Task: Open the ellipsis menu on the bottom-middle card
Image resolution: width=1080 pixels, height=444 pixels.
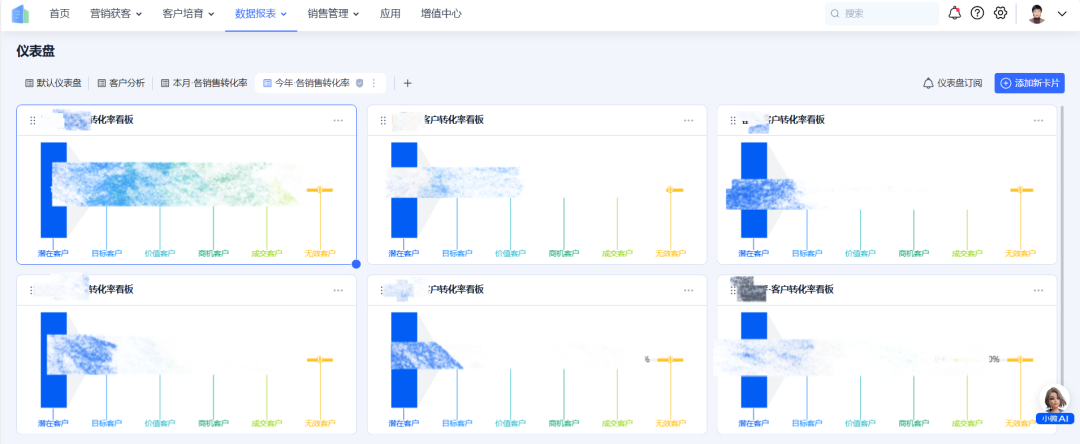Action: click(688, 290)
